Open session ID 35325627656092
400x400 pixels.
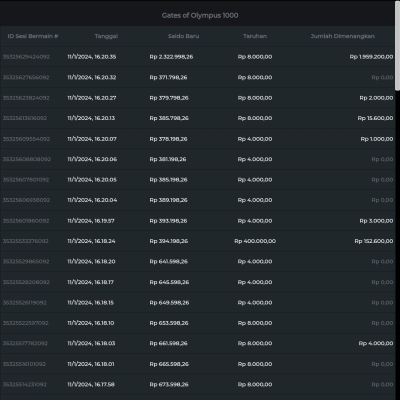[x=26, y=77]
